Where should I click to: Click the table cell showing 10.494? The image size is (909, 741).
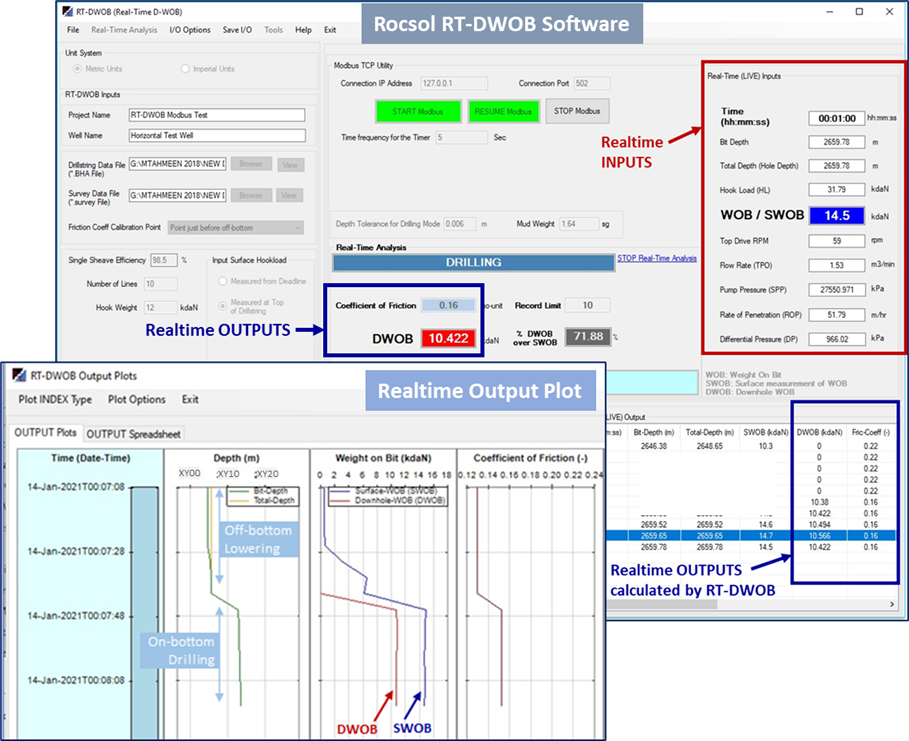click(x=819, y=525)
